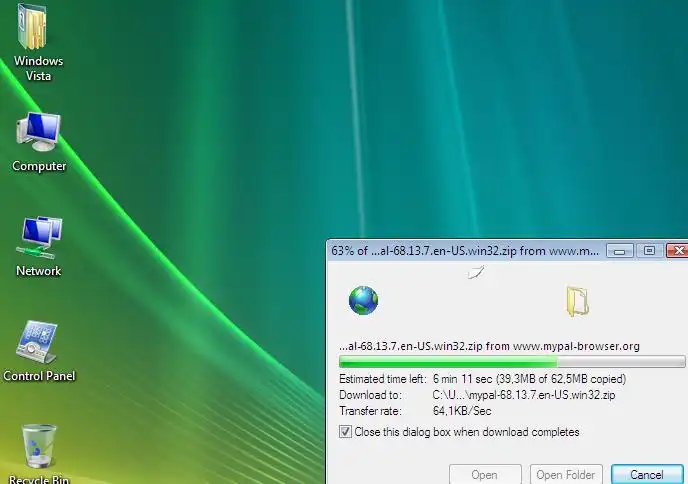Click the estimated time '6 min 11 sec' text
The height and width of the screenshot is (484, 688).
(x=462, y=379)
